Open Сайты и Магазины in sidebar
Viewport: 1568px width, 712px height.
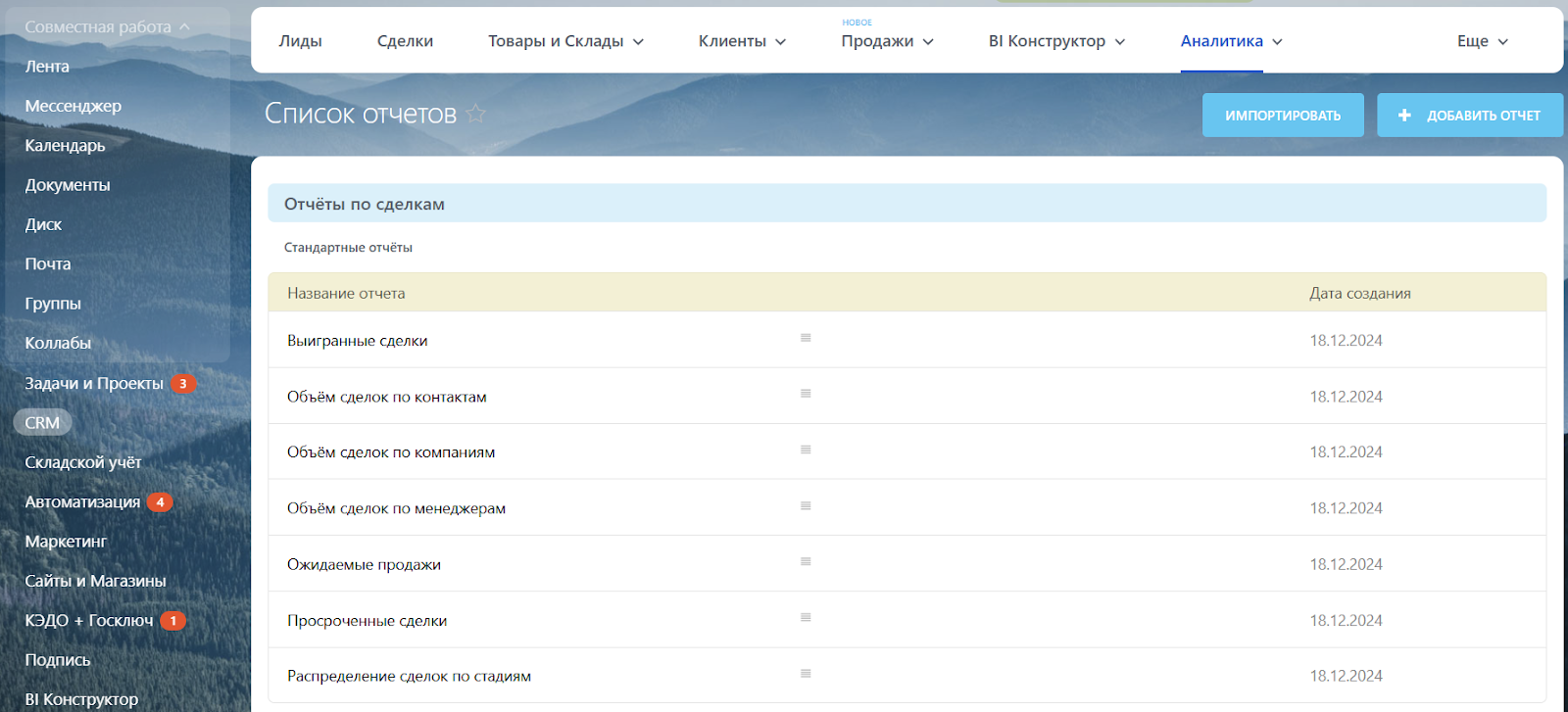pos(95,581)
